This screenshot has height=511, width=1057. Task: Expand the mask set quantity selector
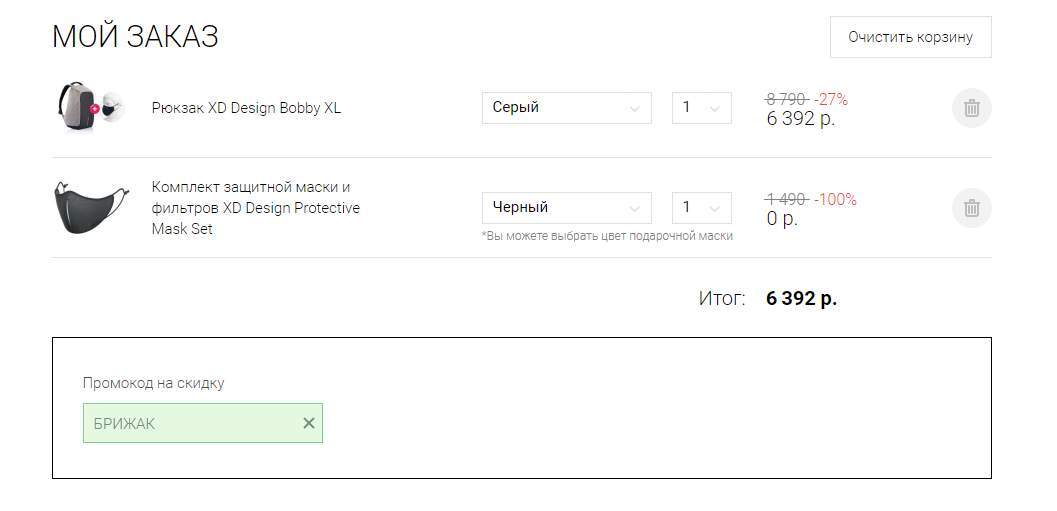701,208
